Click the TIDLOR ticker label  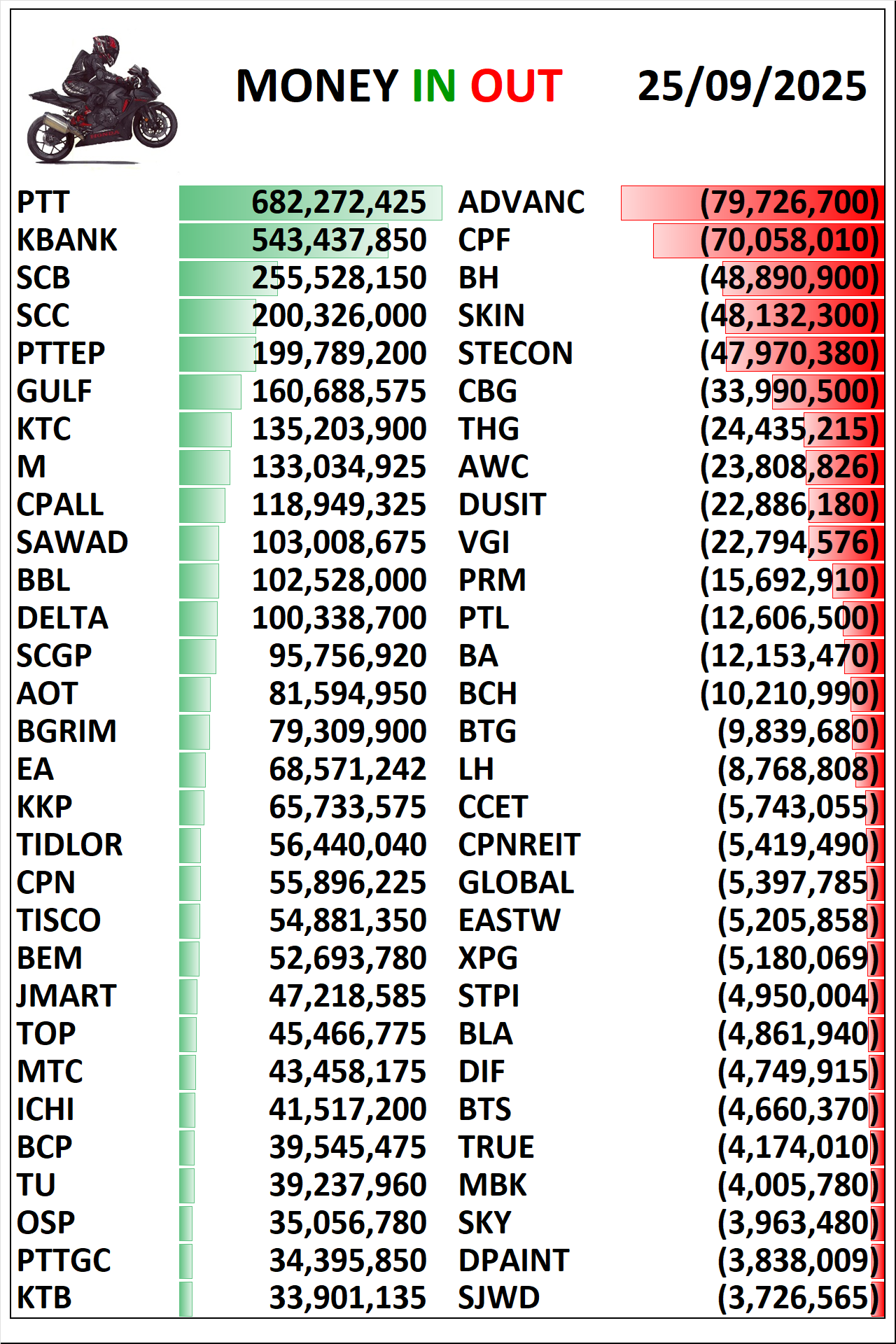pyautogui.click(x=69, y=846)
